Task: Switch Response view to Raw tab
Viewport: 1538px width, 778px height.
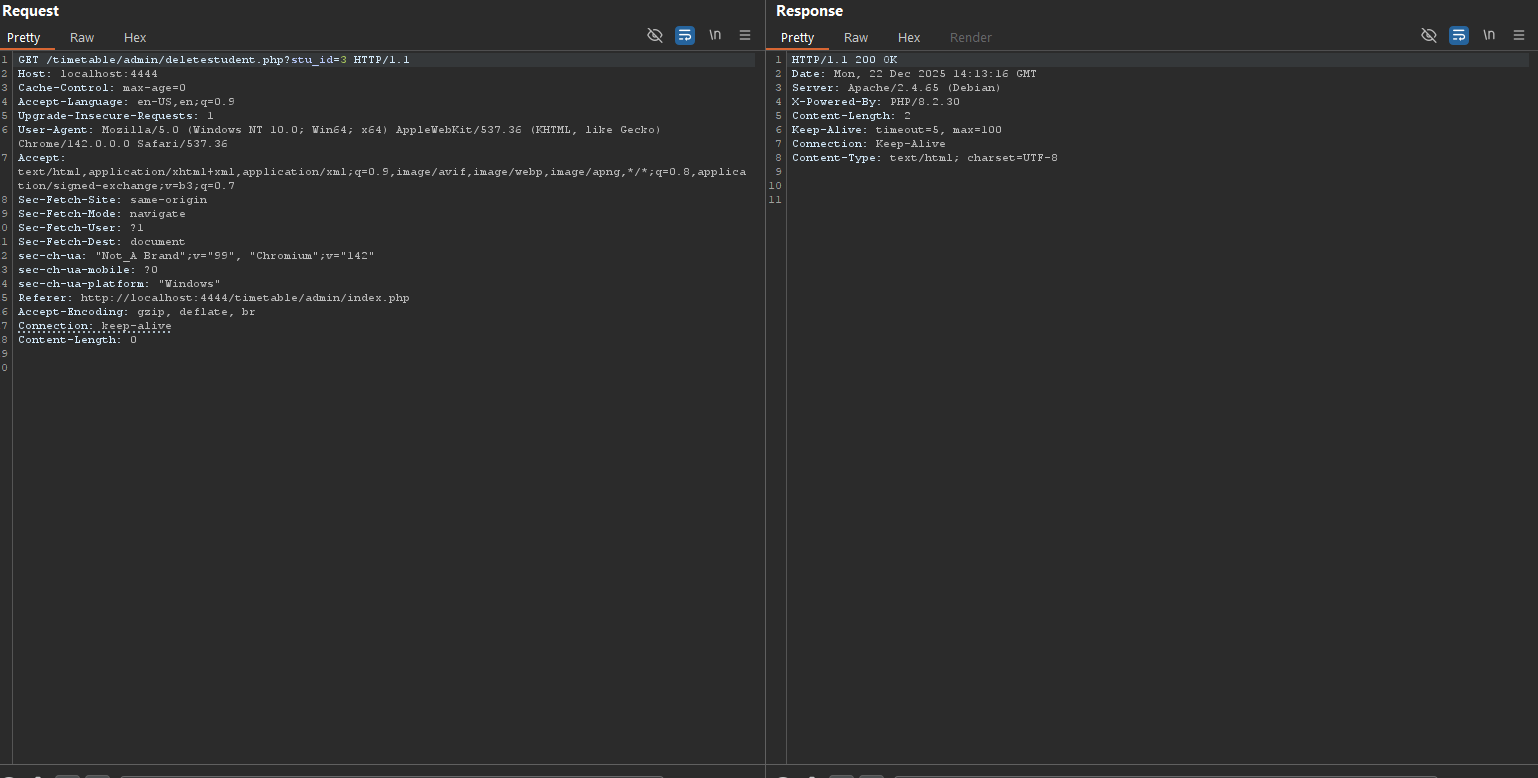Action: tap(856, 38)
